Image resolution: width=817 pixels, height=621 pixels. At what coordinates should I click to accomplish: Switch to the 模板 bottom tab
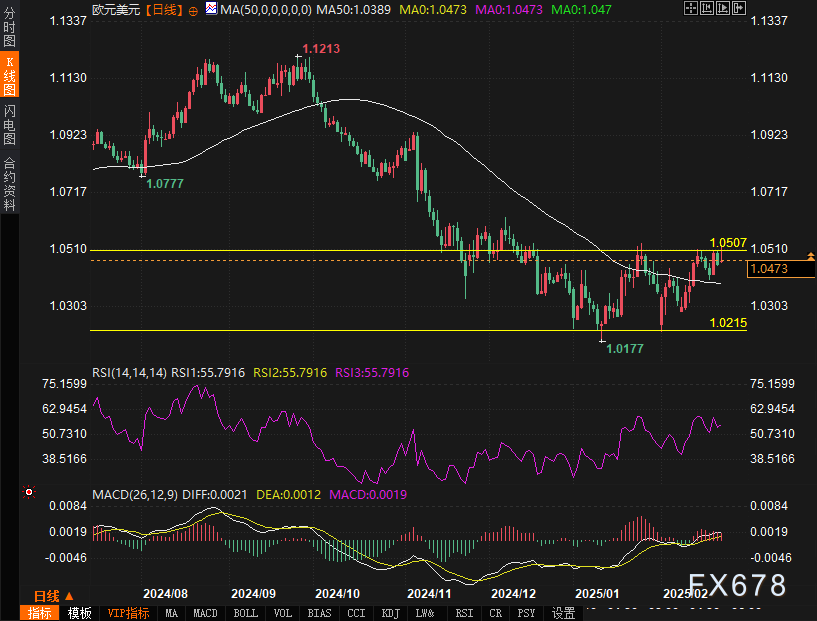pyautogui.click(x=80, y=613)
